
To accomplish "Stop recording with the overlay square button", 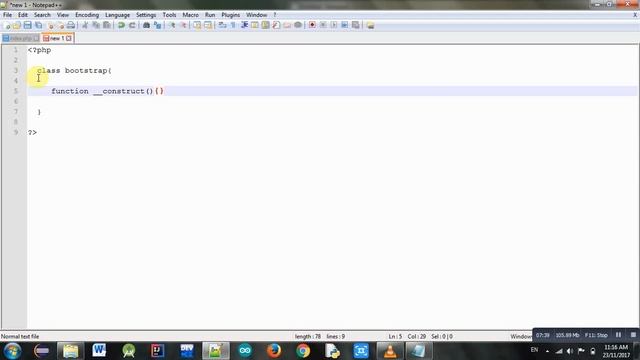I will (633, 335).
